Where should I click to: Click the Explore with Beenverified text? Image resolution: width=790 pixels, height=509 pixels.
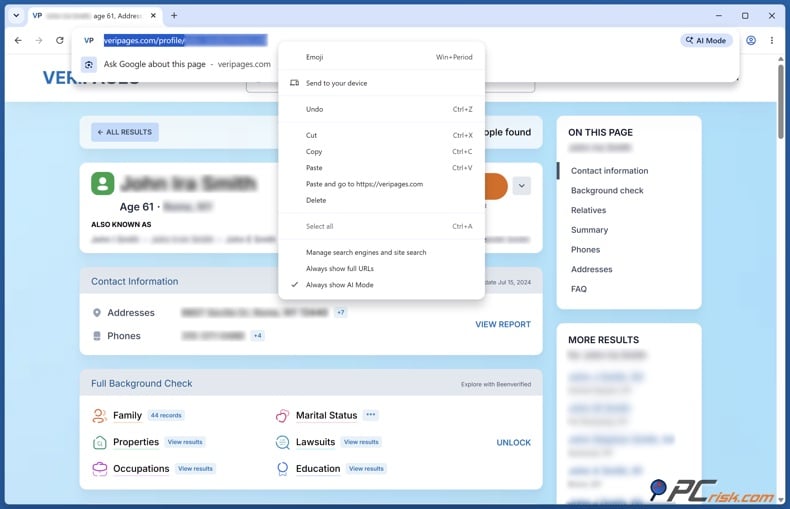[496, 384]
